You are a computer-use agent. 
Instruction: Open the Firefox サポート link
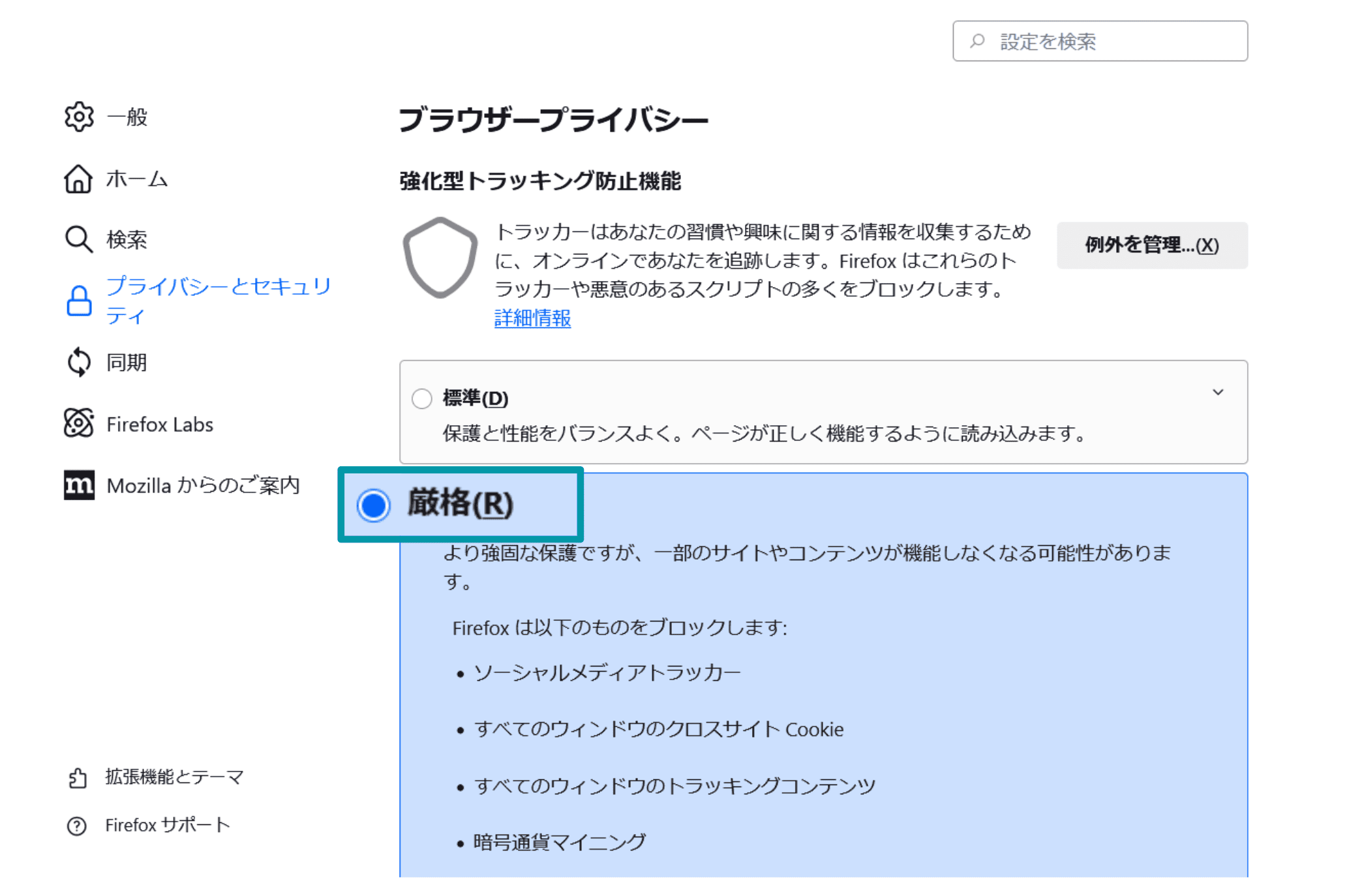pos(168,826)
